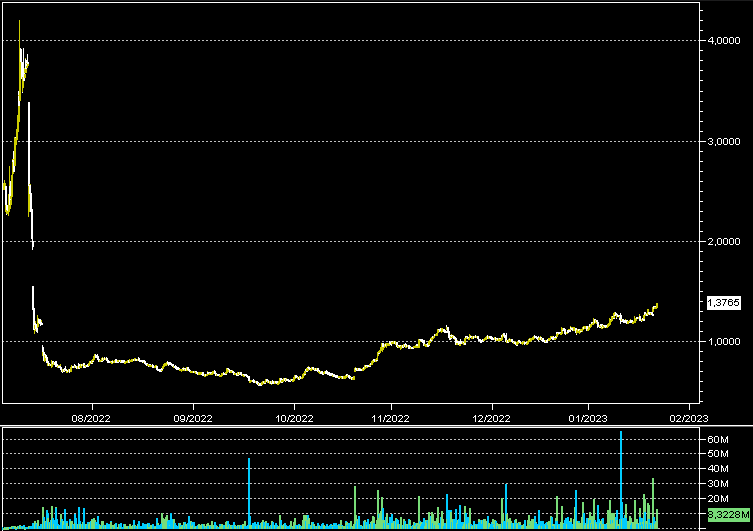Screen dimensions: 753x531
Task: Click the 50M volume axis label
Action: click(718, 454)
